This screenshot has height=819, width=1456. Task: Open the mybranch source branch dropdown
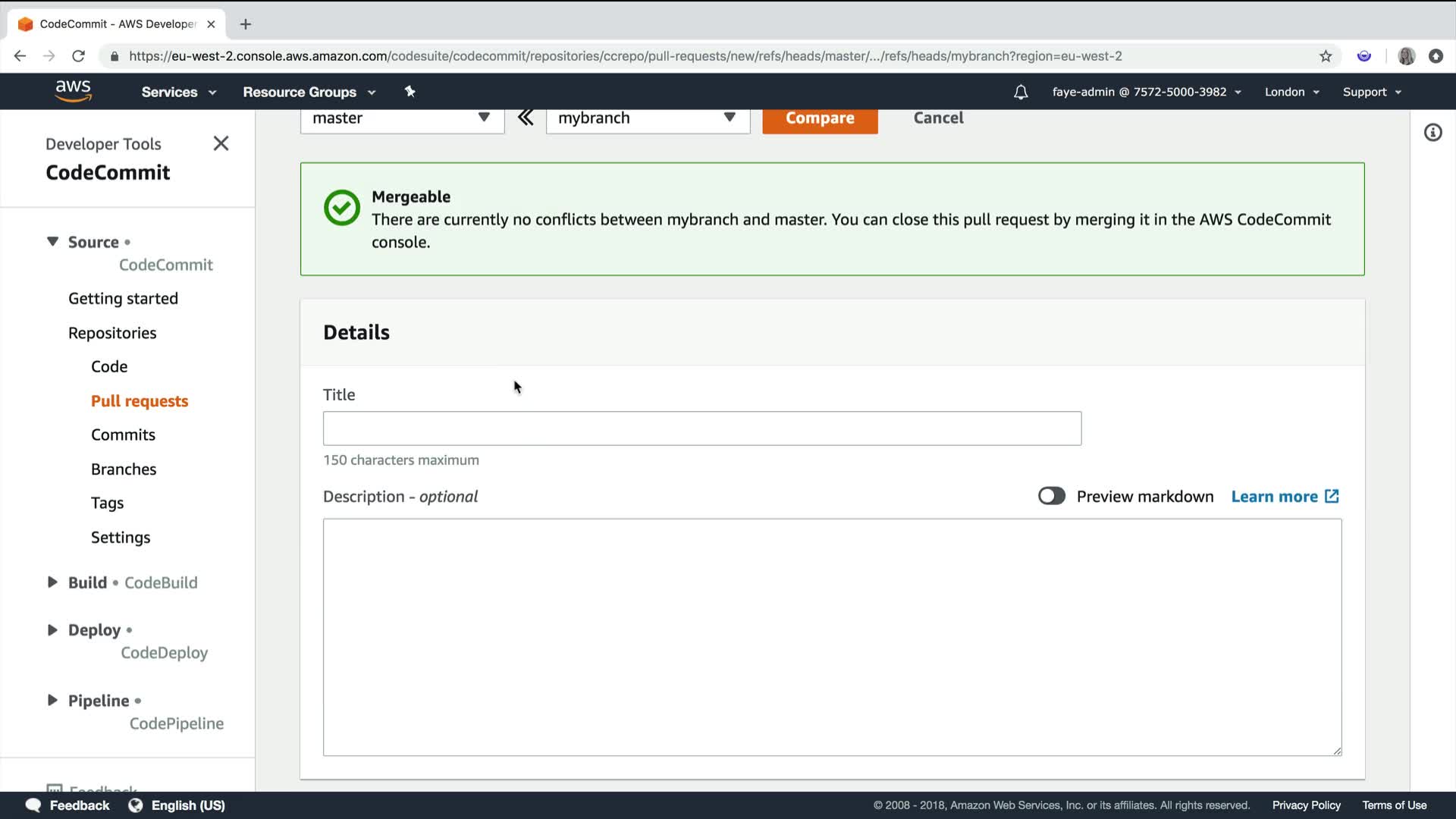648,118
